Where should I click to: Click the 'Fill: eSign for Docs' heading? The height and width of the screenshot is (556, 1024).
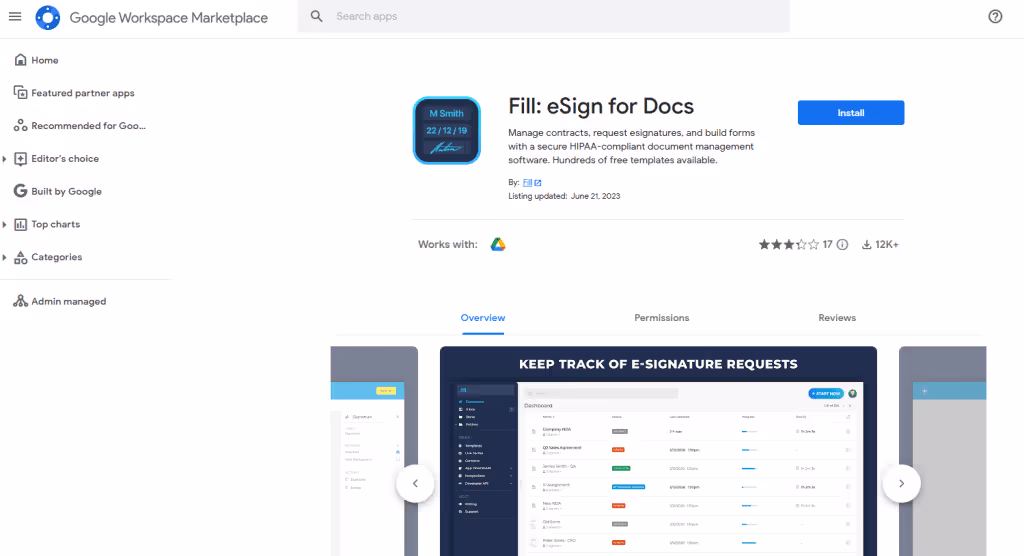pyautogui.click(x=601, y=106)
